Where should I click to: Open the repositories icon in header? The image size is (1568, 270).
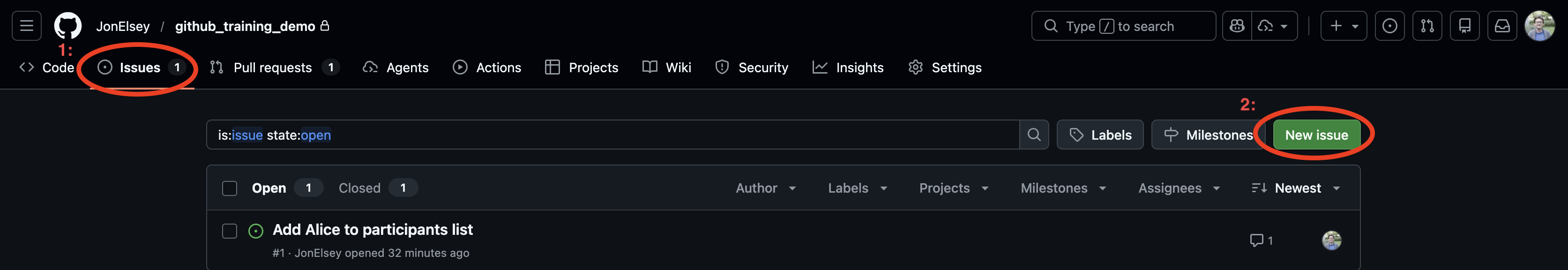(x=1464, y=26)
